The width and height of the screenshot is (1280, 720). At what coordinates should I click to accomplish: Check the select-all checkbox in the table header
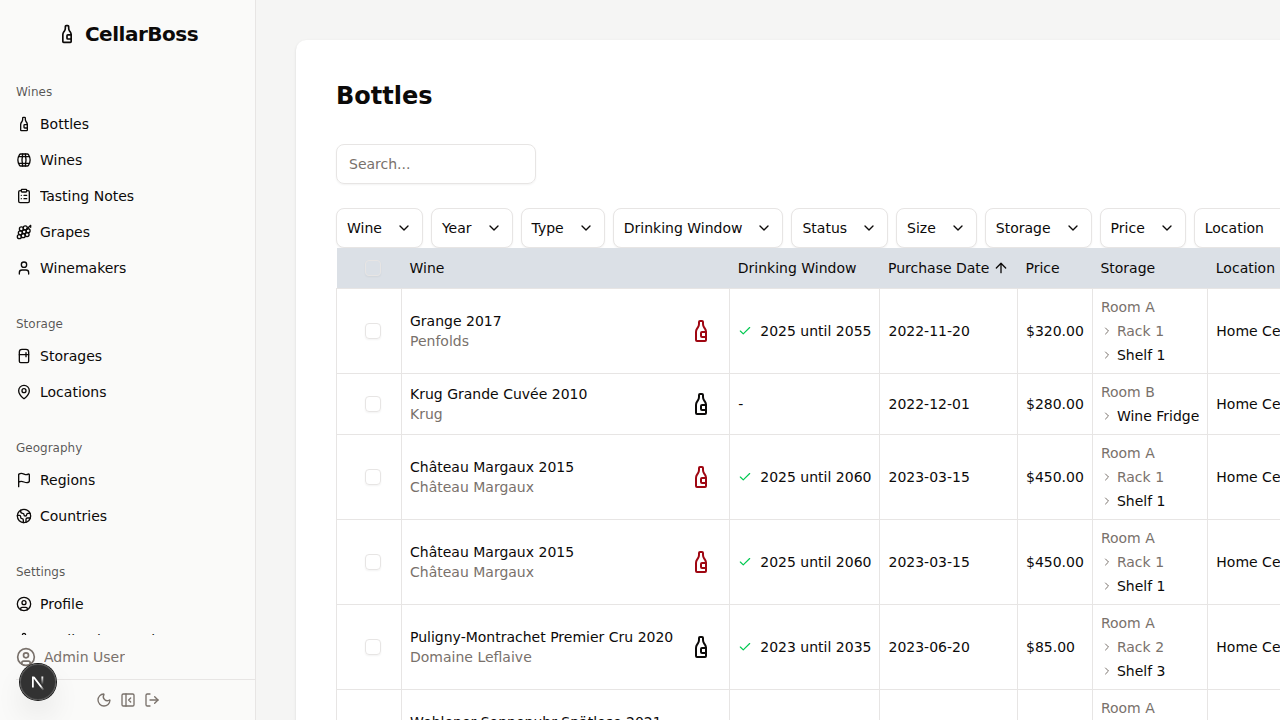(373, 268)
